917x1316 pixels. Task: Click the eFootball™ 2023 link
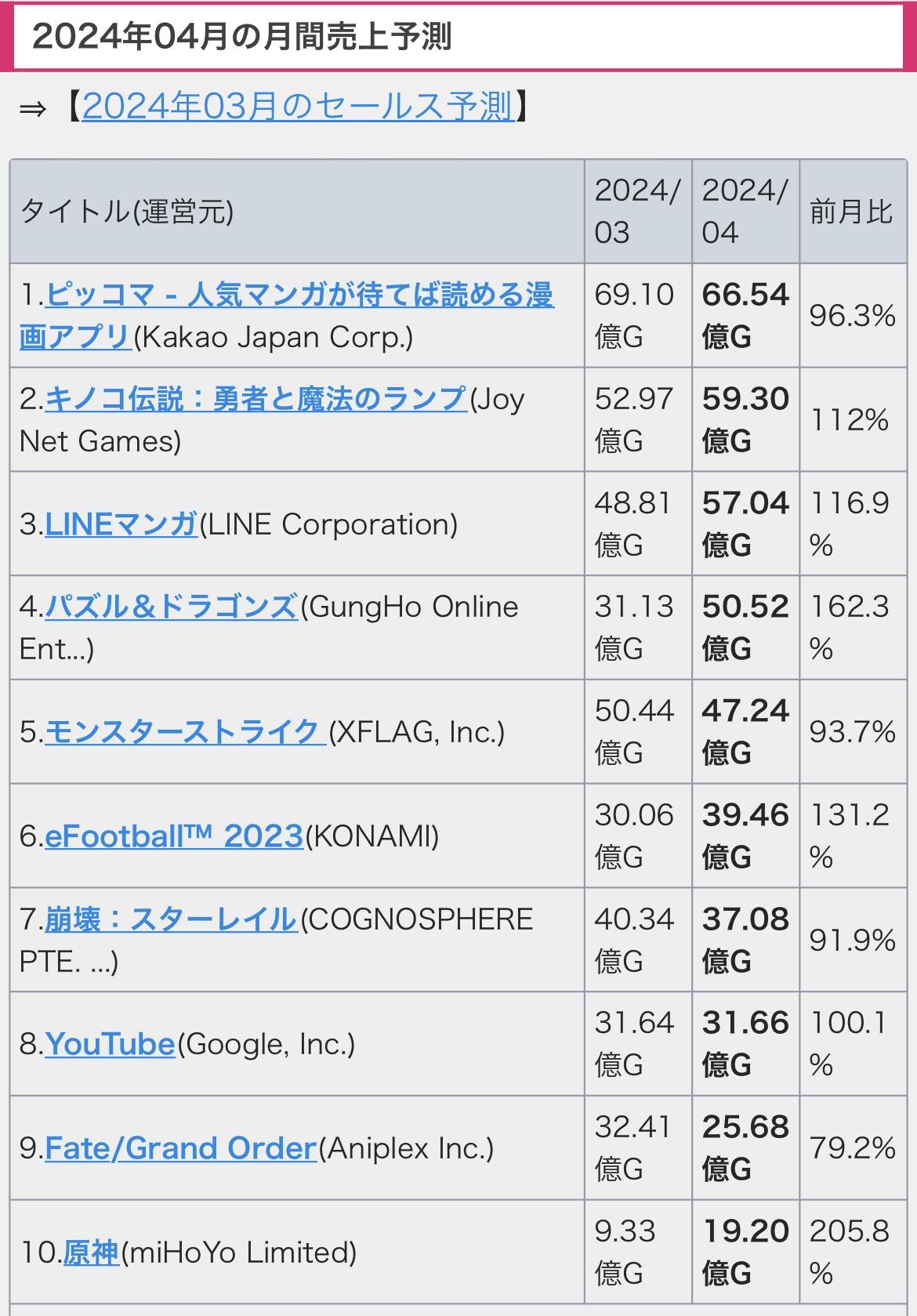[x=174, y=836]
